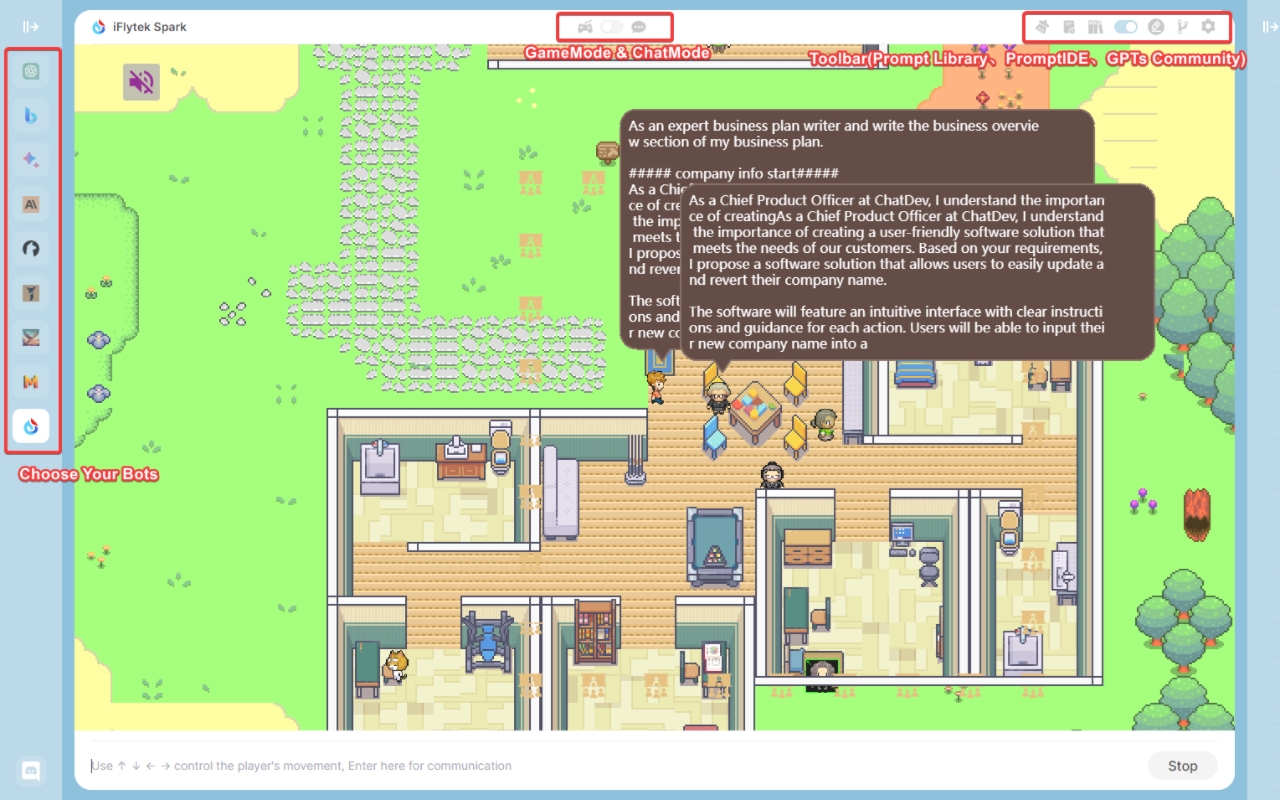The width and height of the screenshot is (1280, 800).
Task: Select the bird artwork bot icon
Action: pyautogui.click(x=31, y=338)
